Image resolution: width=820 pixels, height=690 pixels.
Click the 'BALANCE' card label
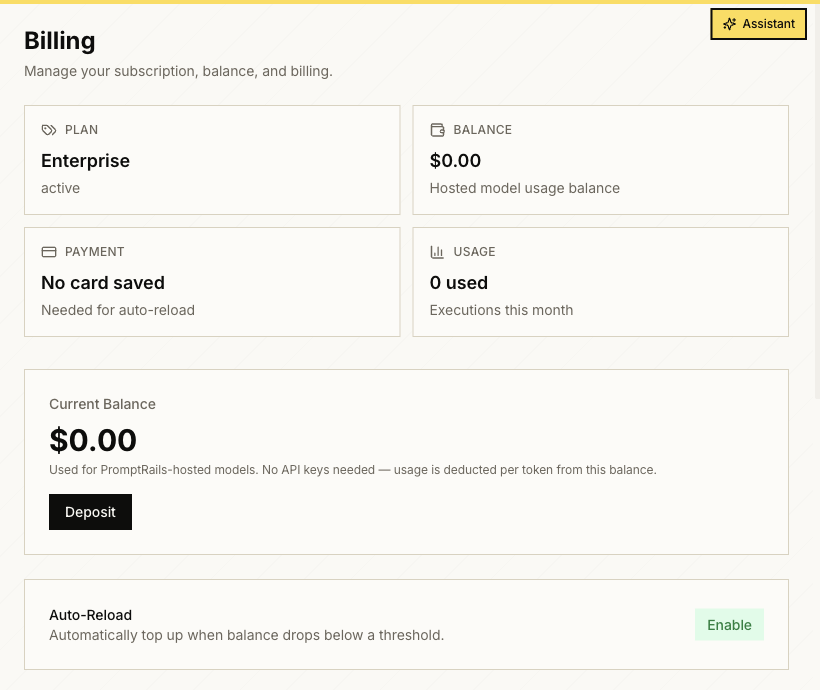[483, 130]
